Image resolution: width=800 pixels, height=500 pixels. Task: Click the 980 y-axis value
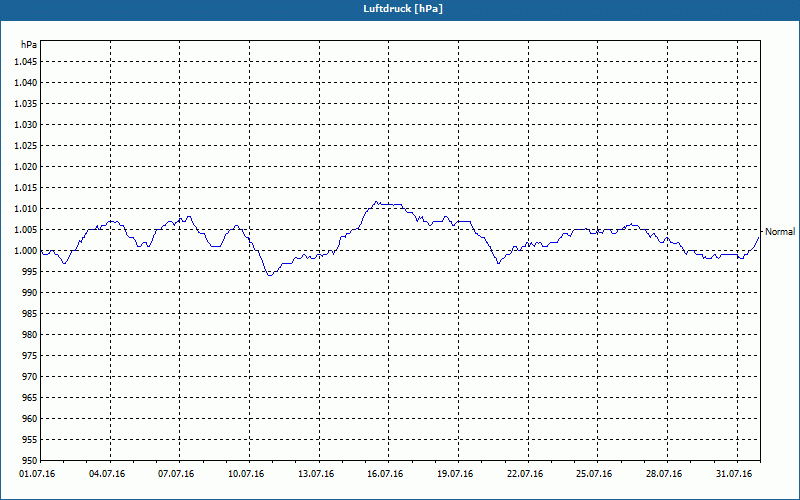[x=31, y=335]
